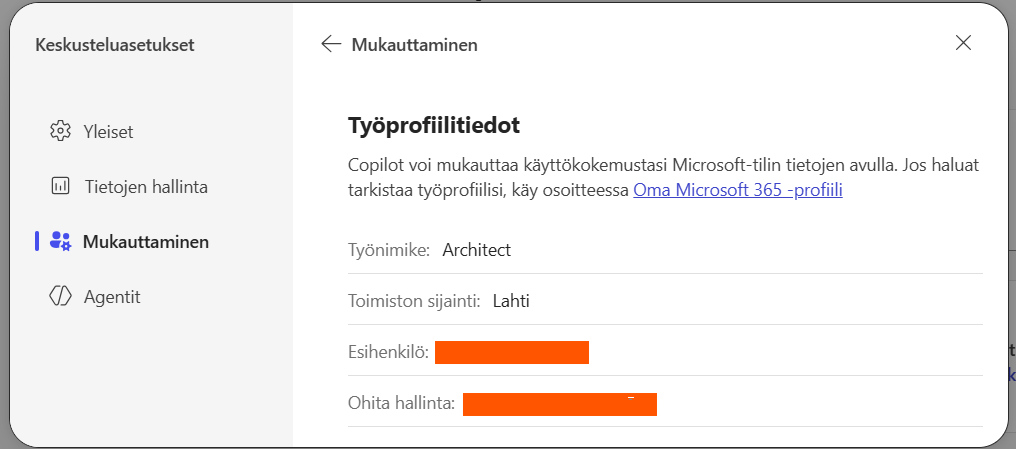Image resolution: width=1016 pixels, height=449 pixels.
Task: Open the Yleiset settings section
Action: point(108,131)
